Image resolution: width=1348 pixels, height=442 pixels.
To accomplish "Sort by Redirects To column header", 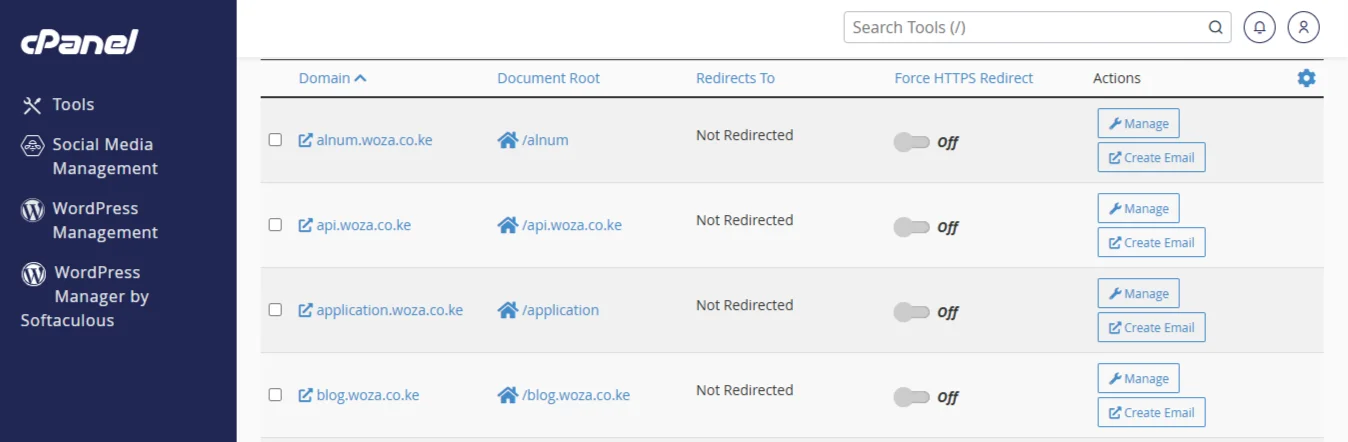I will click(735, 78).
